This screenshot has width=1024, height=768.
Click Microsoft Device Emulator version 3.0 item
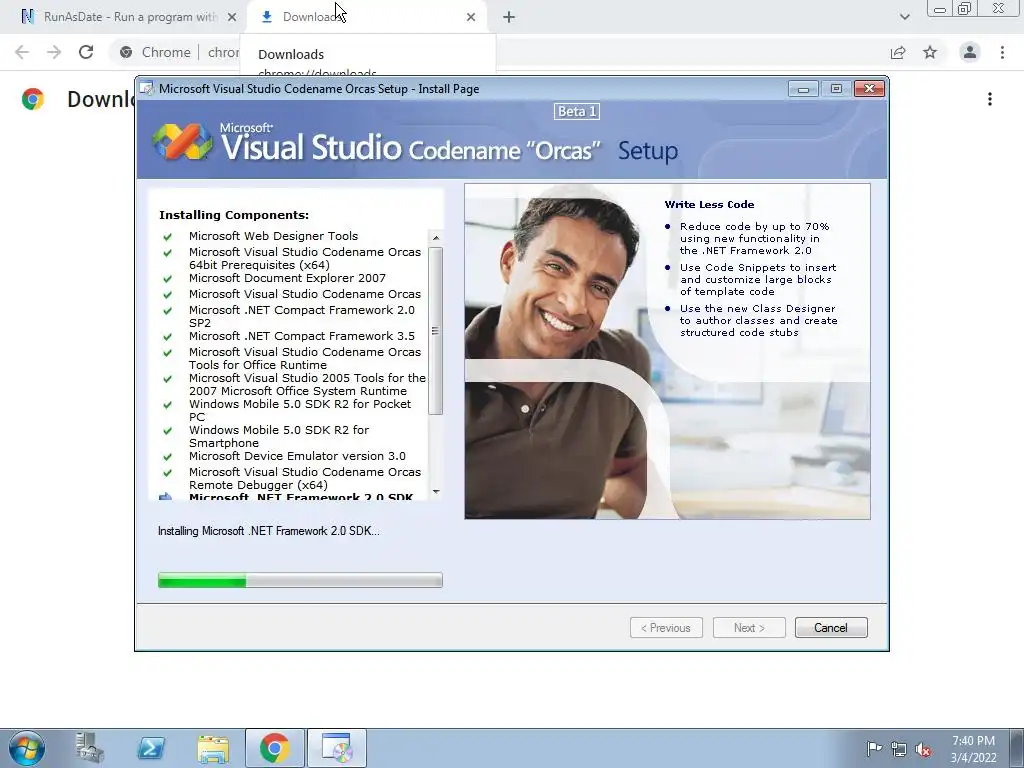coord(297,456)
